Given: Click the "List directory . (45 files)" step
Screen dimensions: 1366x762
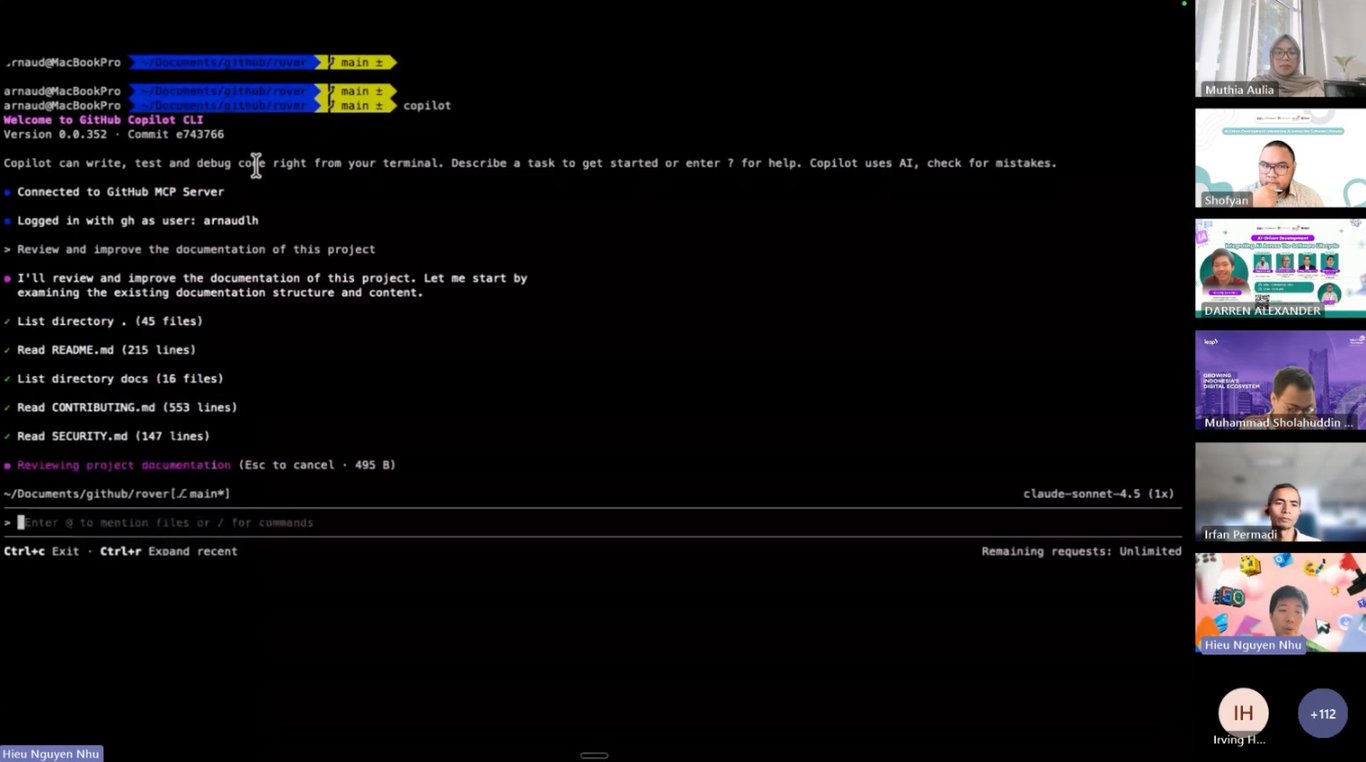Looking at the screenshot, I should tap(110, 322).
